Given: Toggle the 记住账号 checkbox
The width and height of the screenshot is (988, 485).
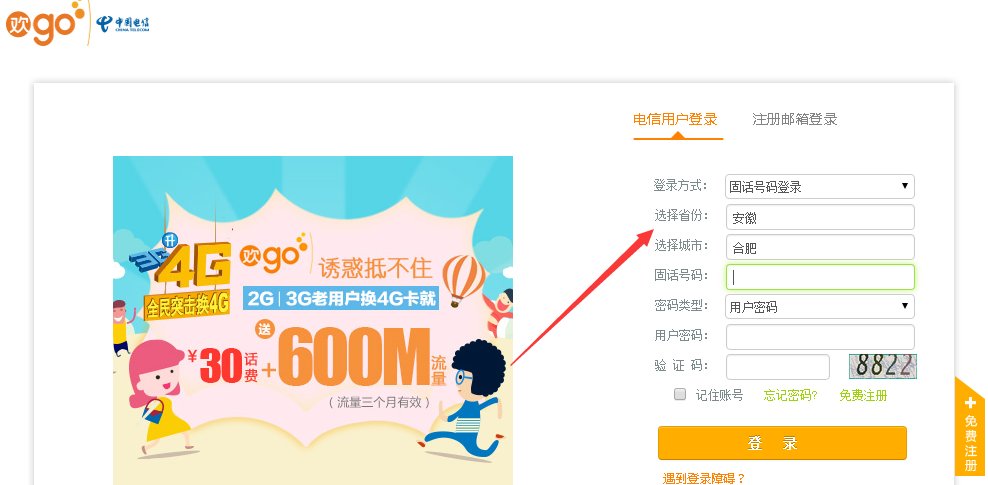Looking at the screenshot, I should [680, 394].
